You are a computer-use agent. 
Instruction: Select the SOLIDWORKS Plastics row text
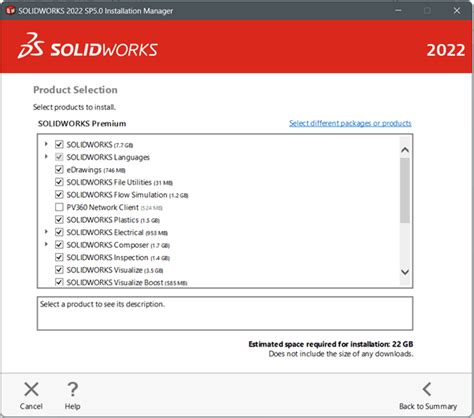pos(113,220)
